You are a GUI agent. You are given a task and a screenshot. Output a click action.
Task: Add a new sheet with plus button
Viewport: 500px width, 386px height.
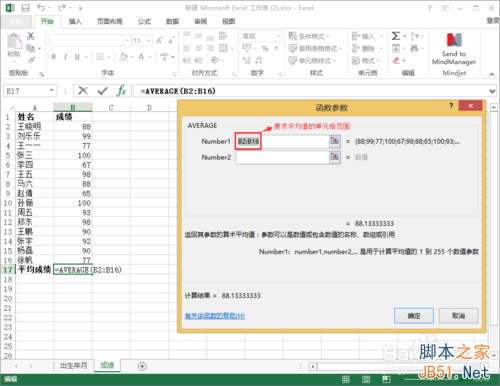click(x=142, y=366)
